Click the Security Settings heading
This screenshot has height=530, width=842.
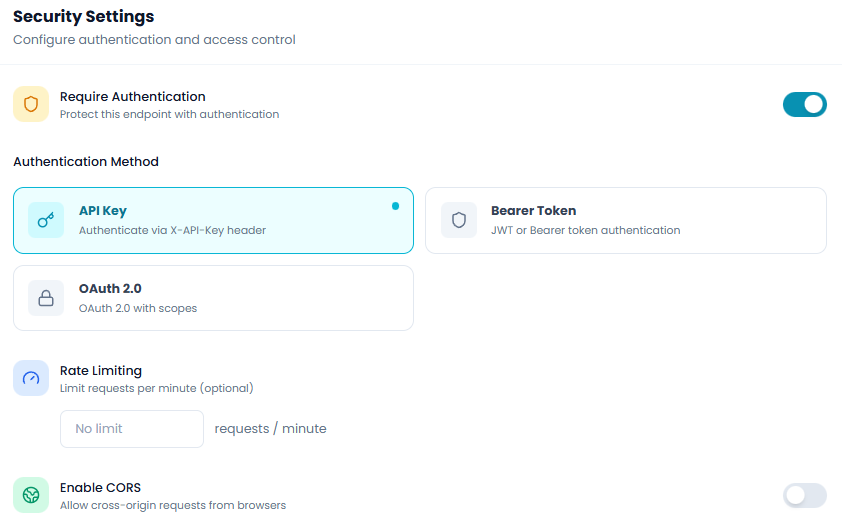[x=84, y=17]
